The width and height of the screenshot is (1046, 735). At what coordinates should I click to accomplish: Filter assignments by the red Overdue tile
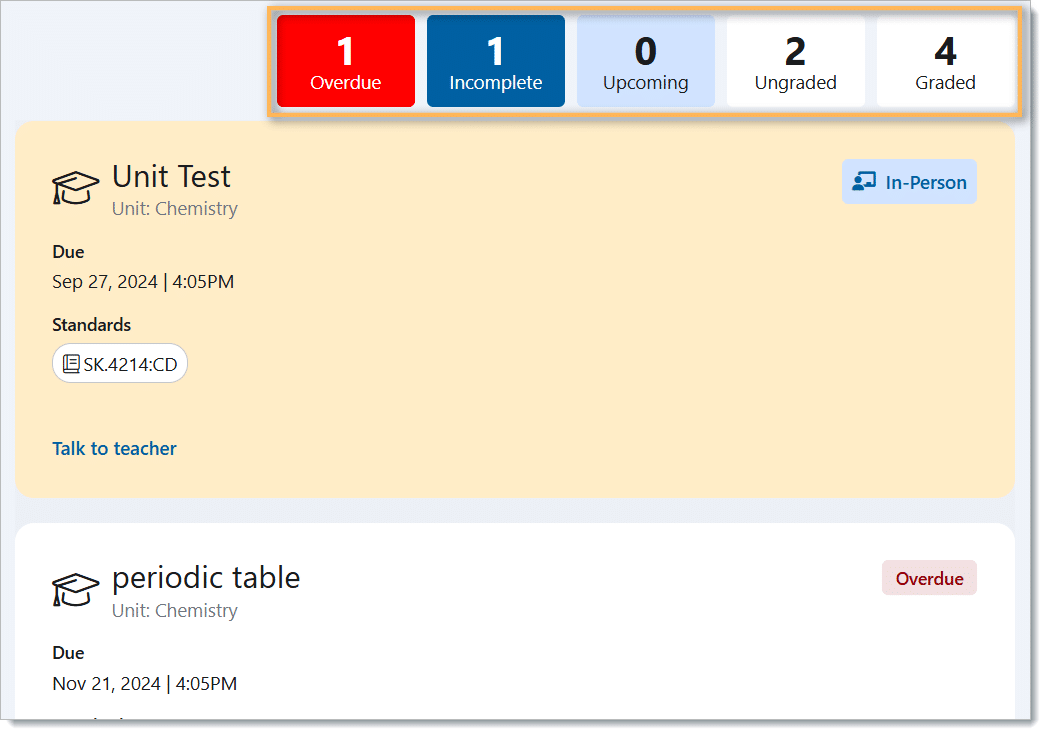point(346,61)
